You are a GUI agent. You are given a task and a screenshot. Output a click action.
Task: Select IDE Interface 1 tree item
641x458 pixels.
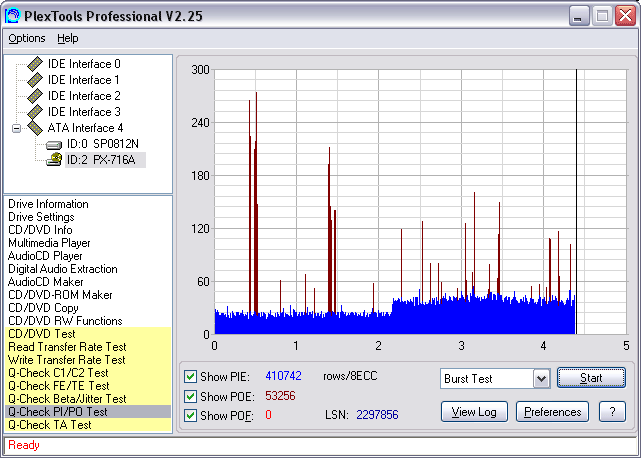point(84,80)
